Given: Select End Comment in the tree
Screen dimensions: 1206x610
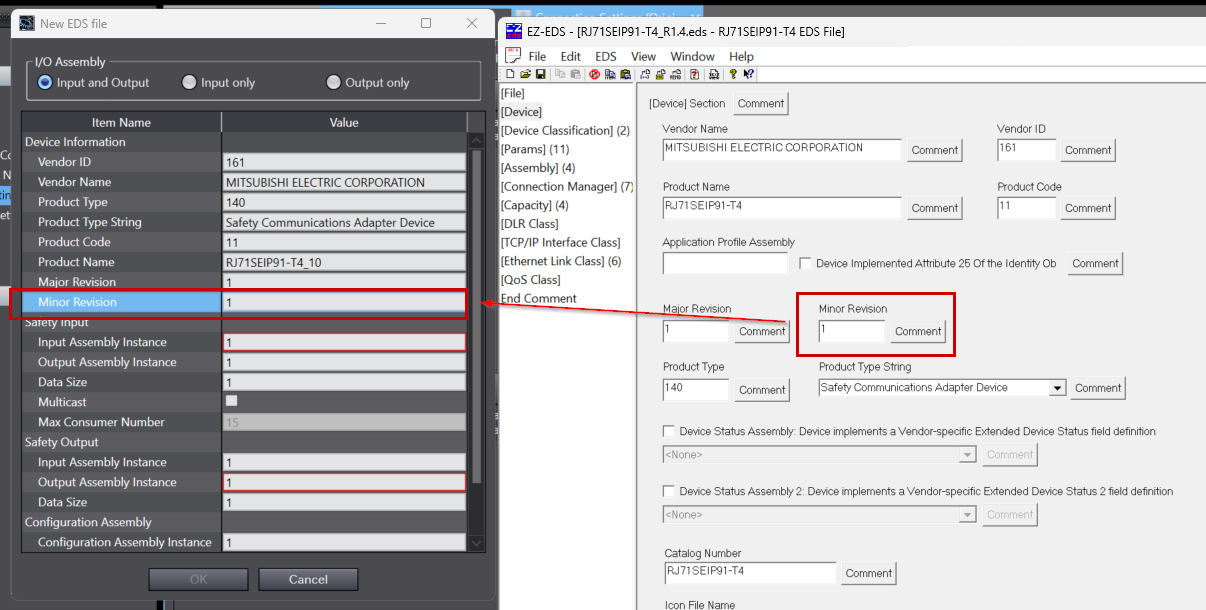Looking at the screenshot, I should tap(538, 298).
